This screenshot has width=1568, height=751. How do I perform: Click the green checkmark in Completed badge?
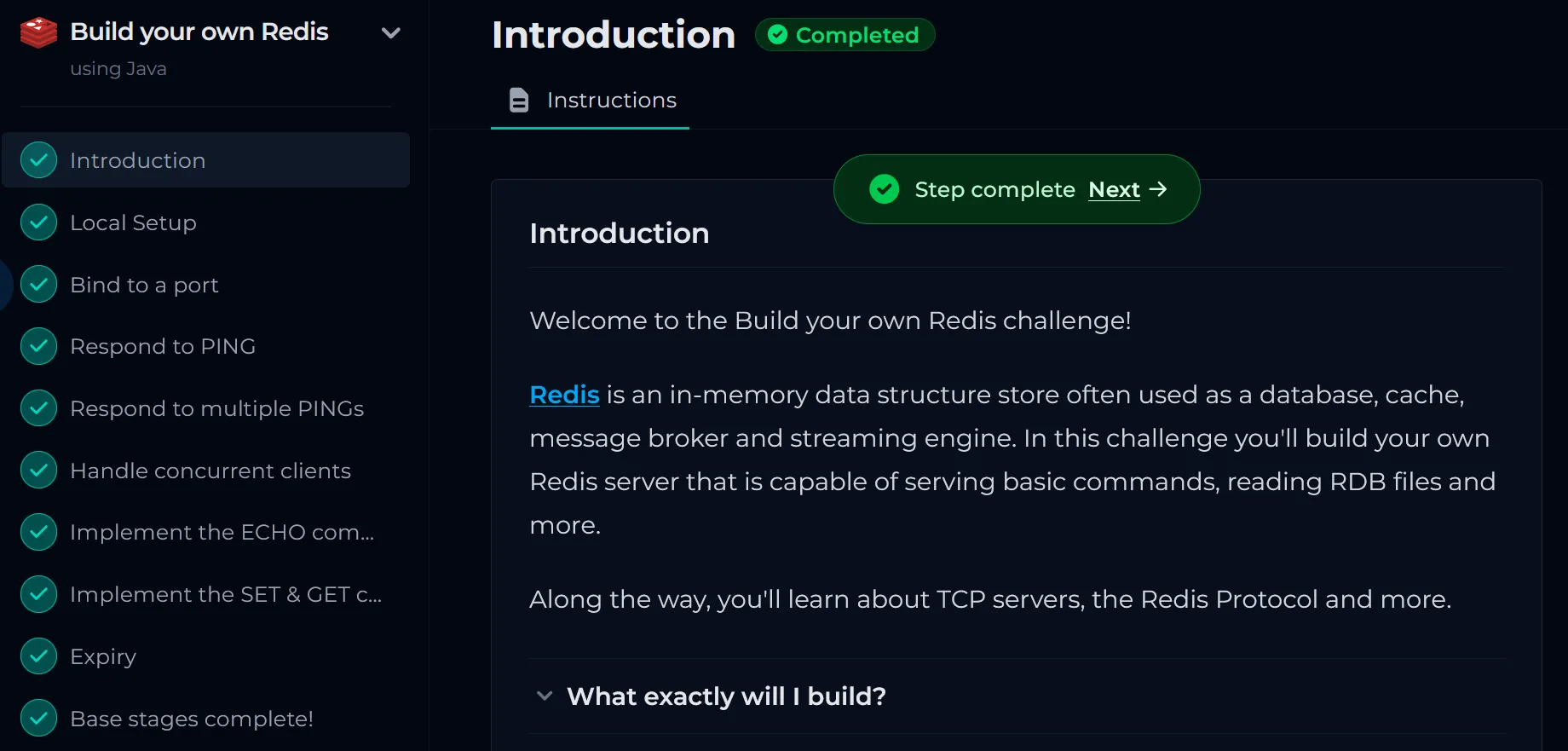pyautogui.click(x=777, y=35)
